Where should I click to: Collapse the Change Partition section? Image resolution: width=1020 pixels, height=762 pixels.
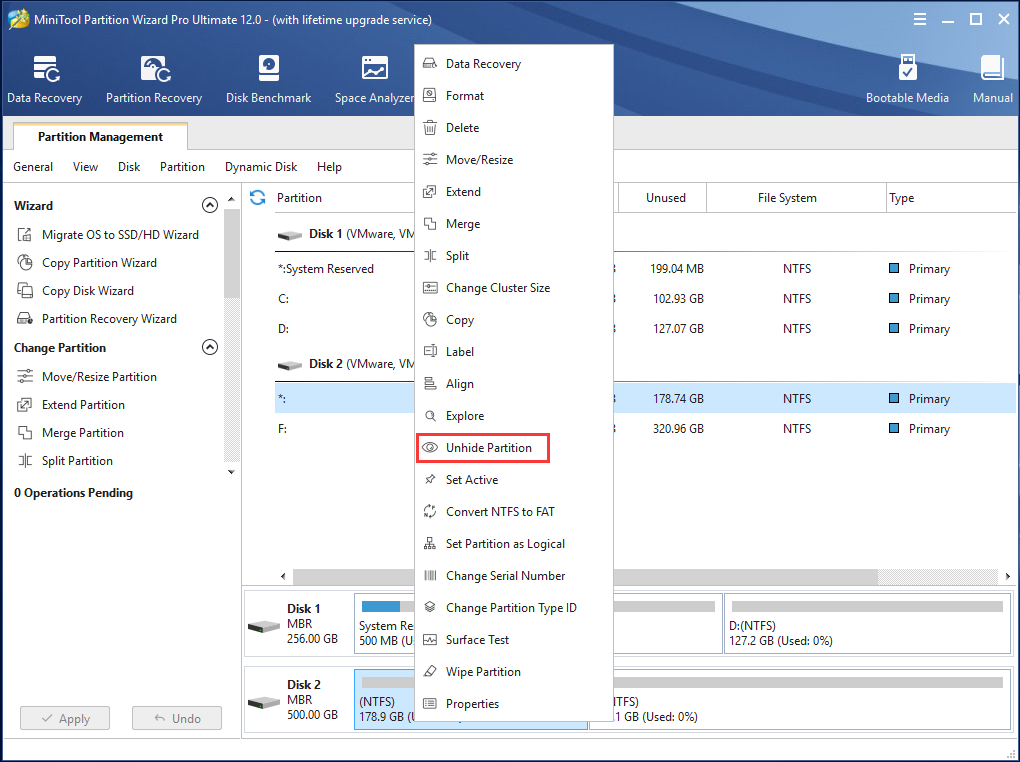210,347
